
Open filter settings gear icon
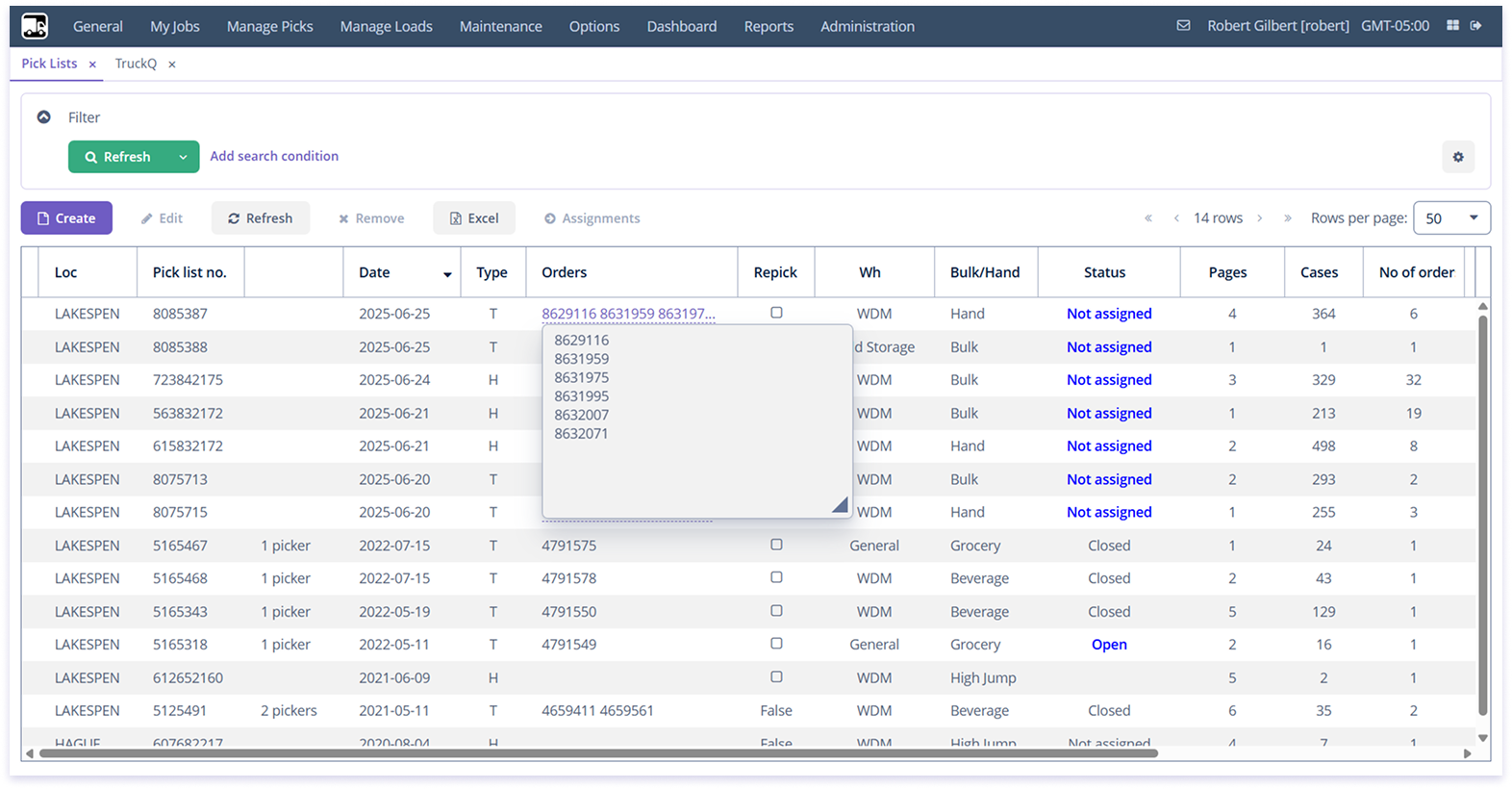(x=1458, y=157)
